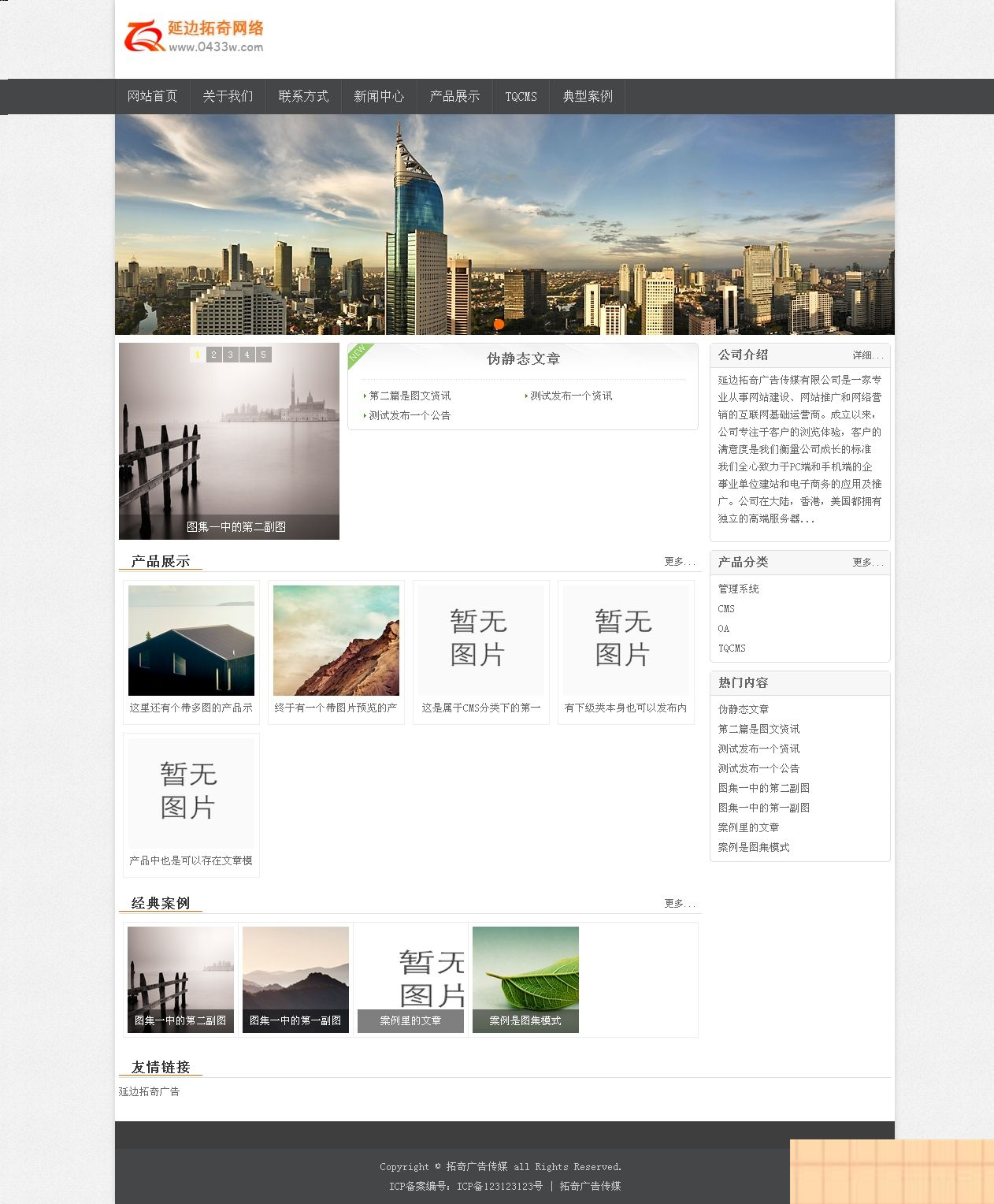Click 更多... in the 产品分类 panel
Viewport: 994px width, 1204px height.
(867, 563)
